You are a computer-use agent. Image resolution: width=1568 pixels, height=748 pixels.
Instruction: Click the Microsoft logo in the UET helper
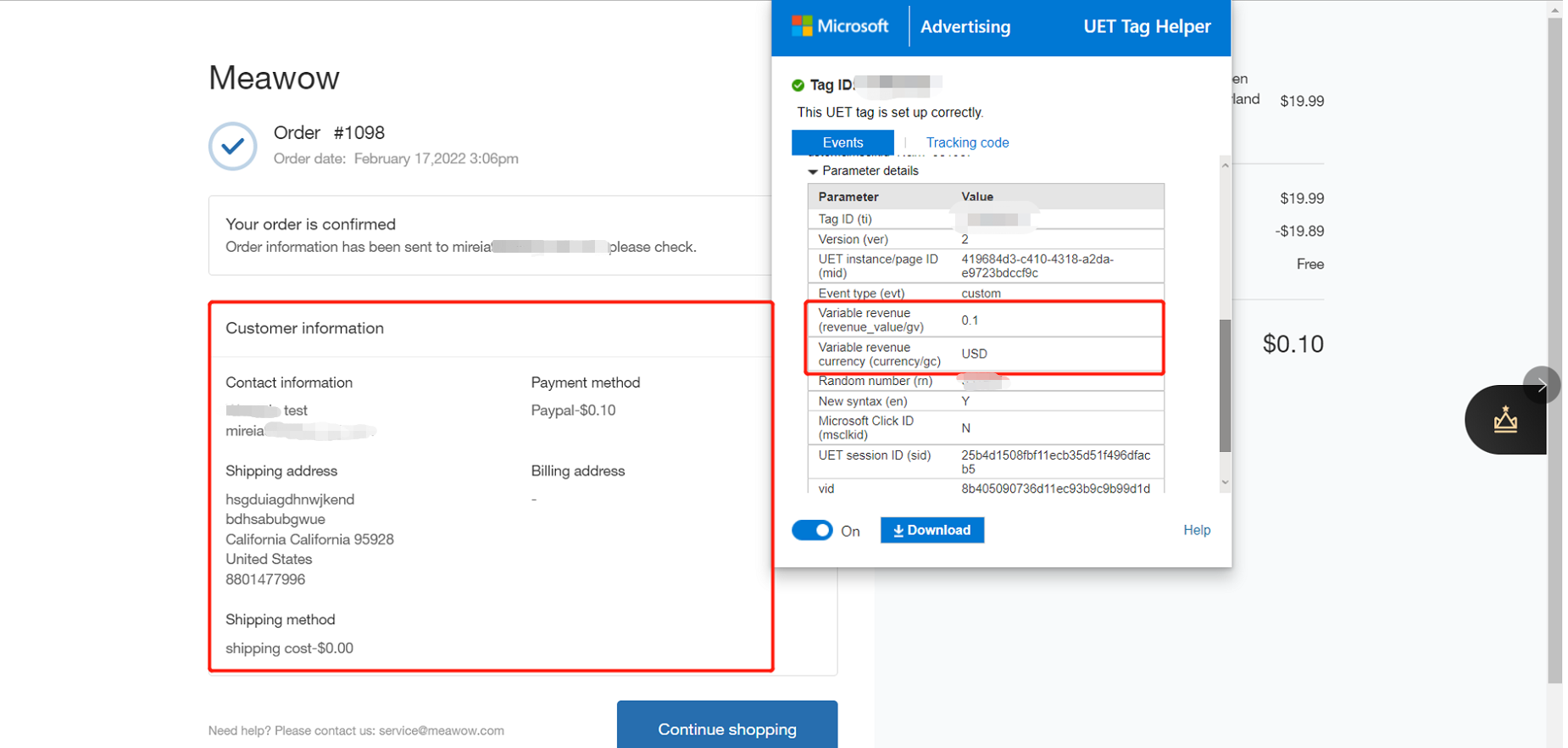840,26
